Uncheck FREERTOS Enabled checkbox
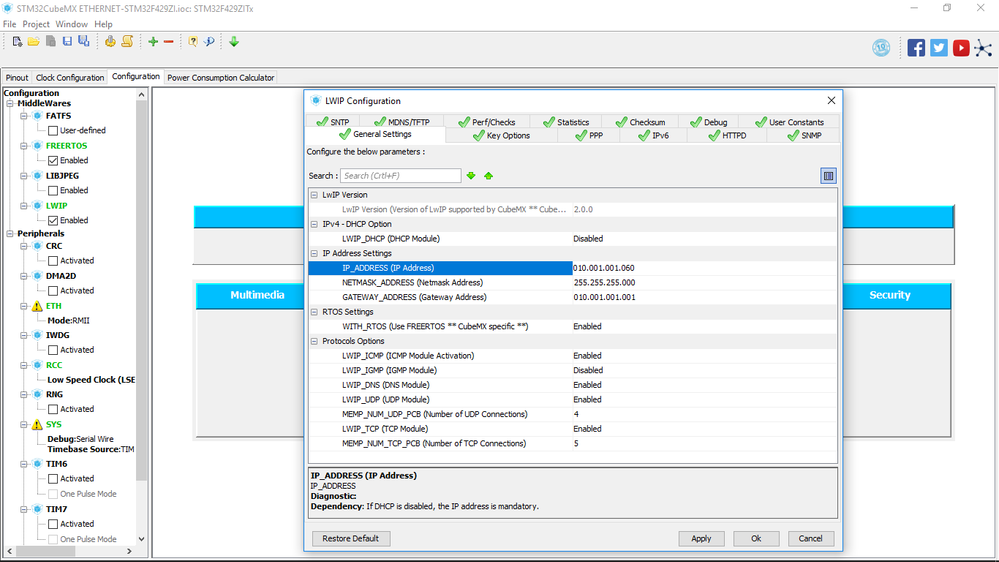The width and height of the screenshot is (999, 562). 53,161
